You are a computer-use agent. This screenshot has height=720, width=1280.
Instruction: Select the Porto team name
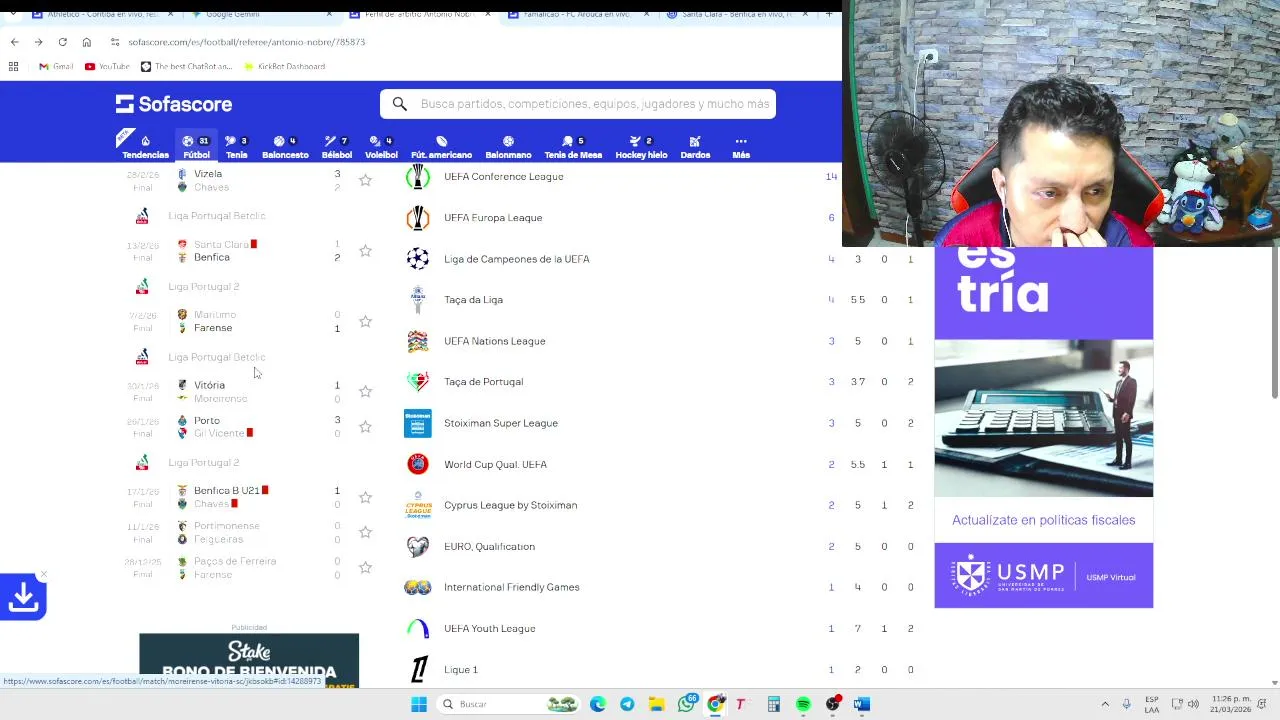[x=207, y=421]
